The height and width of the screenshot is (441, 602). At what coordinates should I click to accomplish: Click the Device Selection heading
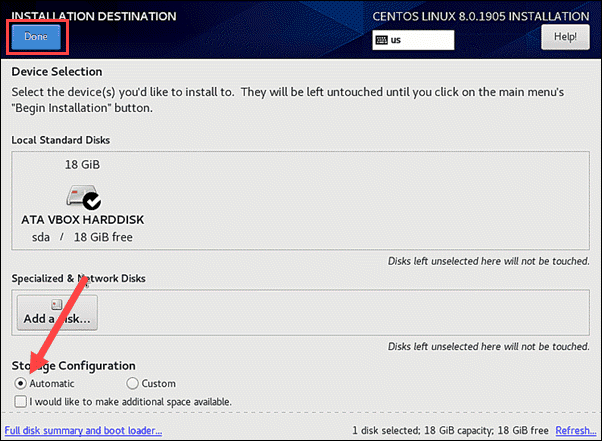57,72
